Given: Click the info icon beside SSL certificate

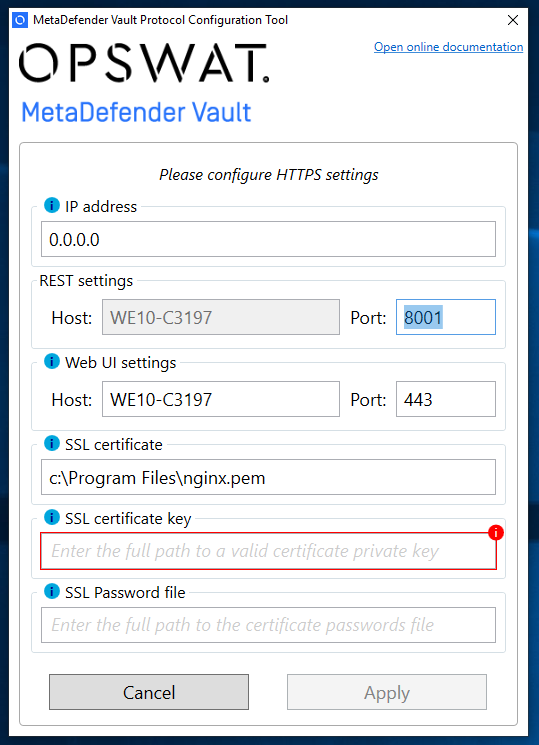Looking at the screenshot, I should point(52,443).
